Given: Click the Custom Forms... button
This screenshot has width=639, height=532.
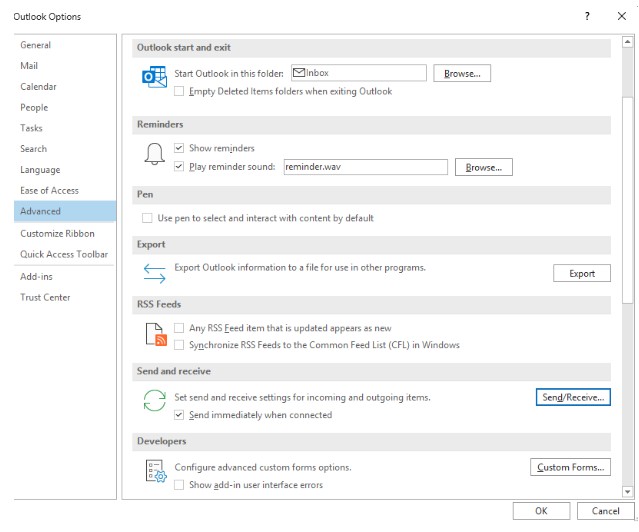Looking at the screenshot, I should coord(570,467).
